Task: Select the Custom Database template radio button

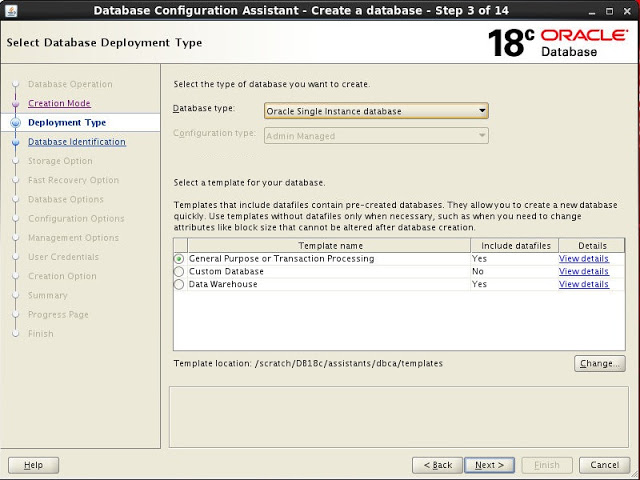Action: pyautogui.click(x=179, y=271)
